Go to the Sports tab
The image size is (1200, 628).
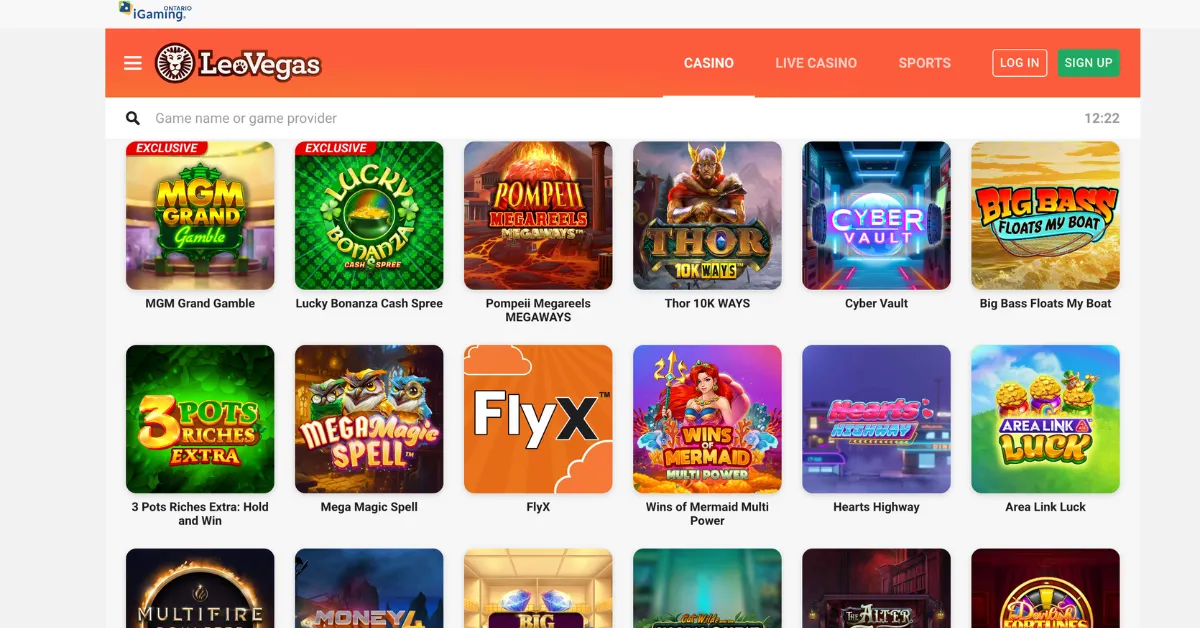(924, 63)
